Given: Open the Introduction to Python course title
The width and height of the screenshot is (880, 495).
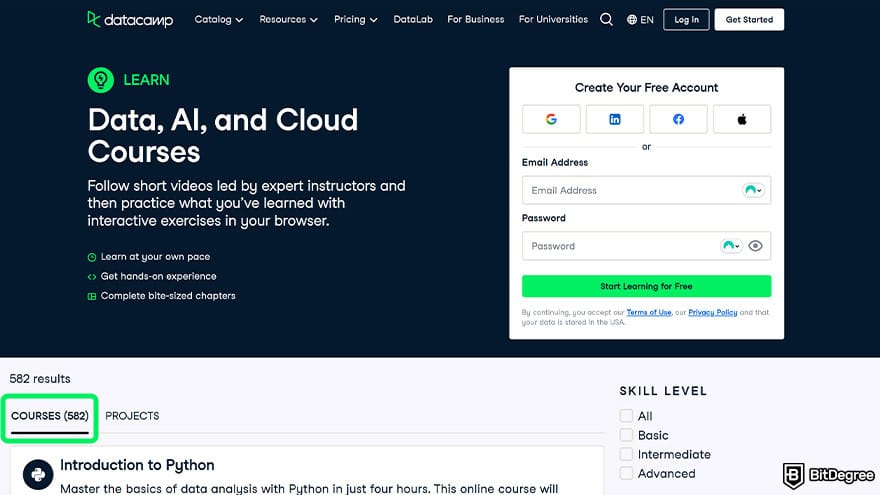Looking at the screenshot, I should pyautogui.click(x=138, y=465).
